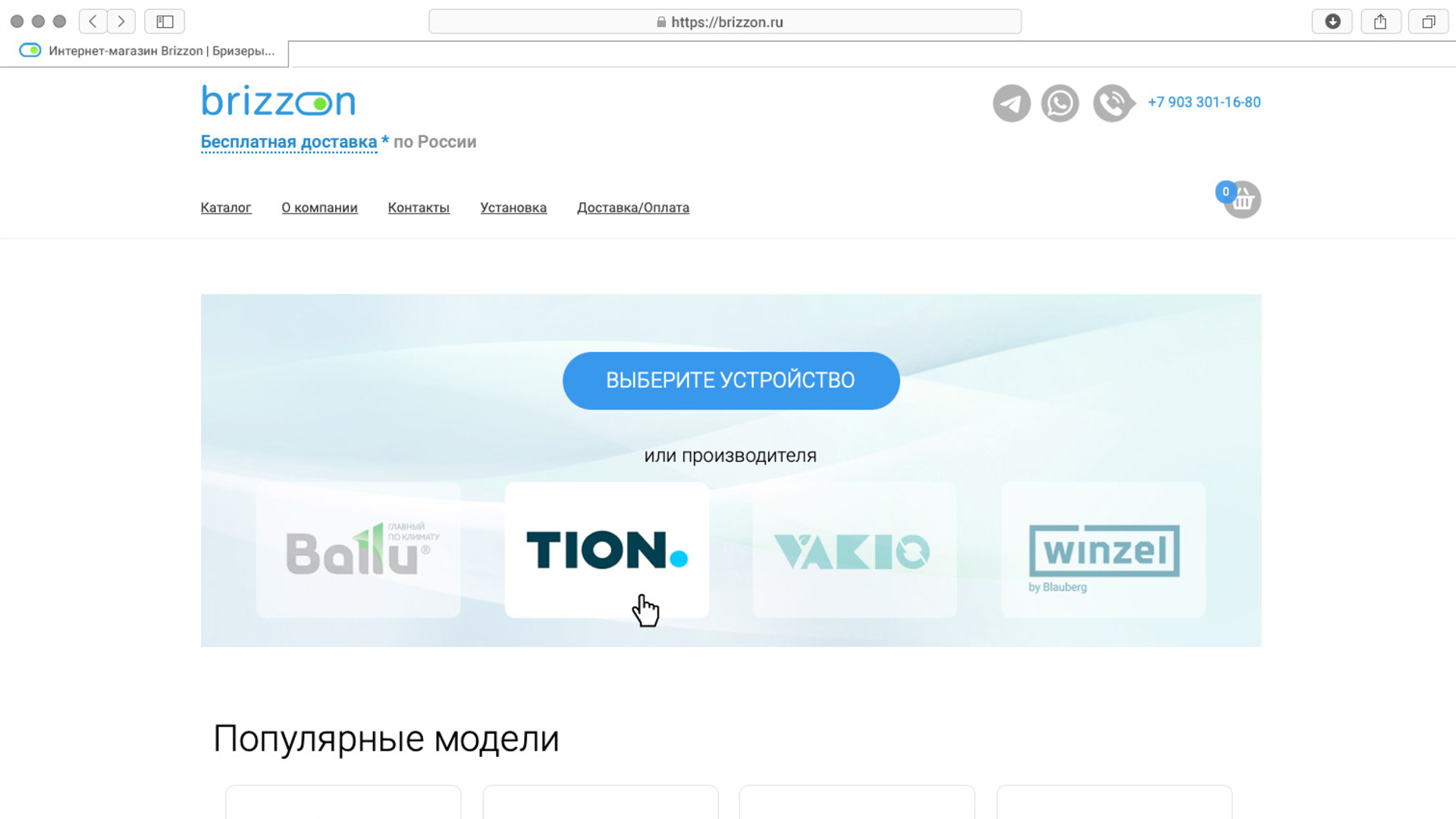Viewport: 1456px width, 819px height.
Task: Open the browser downloads icon
Action: coord(1332,22)
